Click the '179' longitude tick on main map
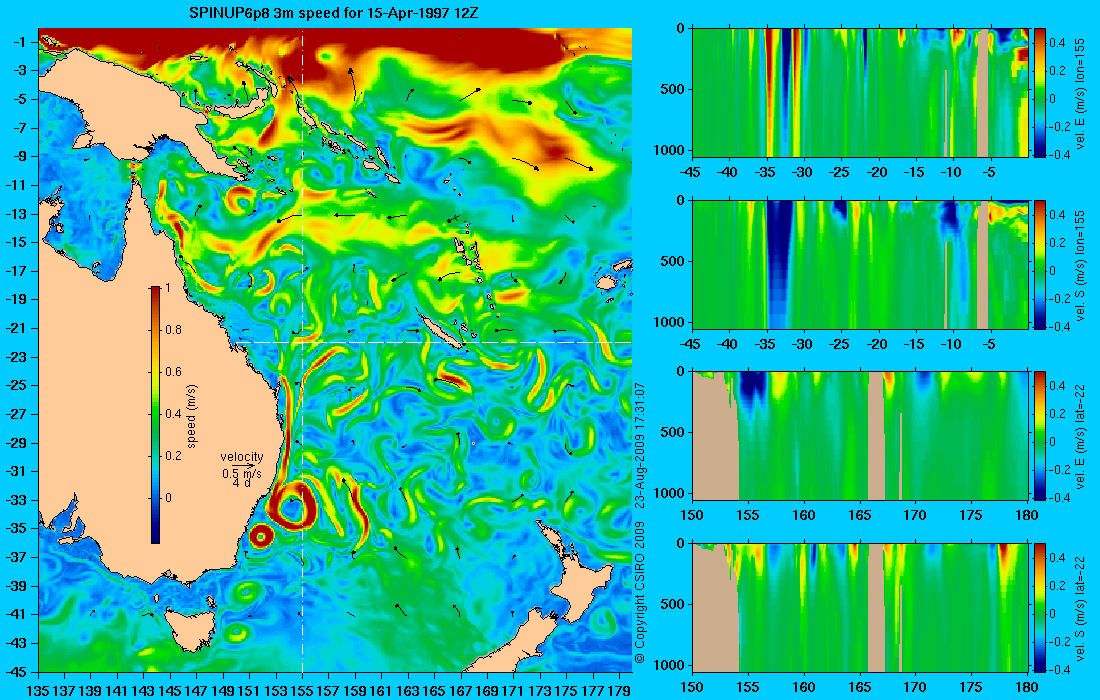Image resolution: width=1100 pixels, height=700 pixels. [x=619, y=691]
